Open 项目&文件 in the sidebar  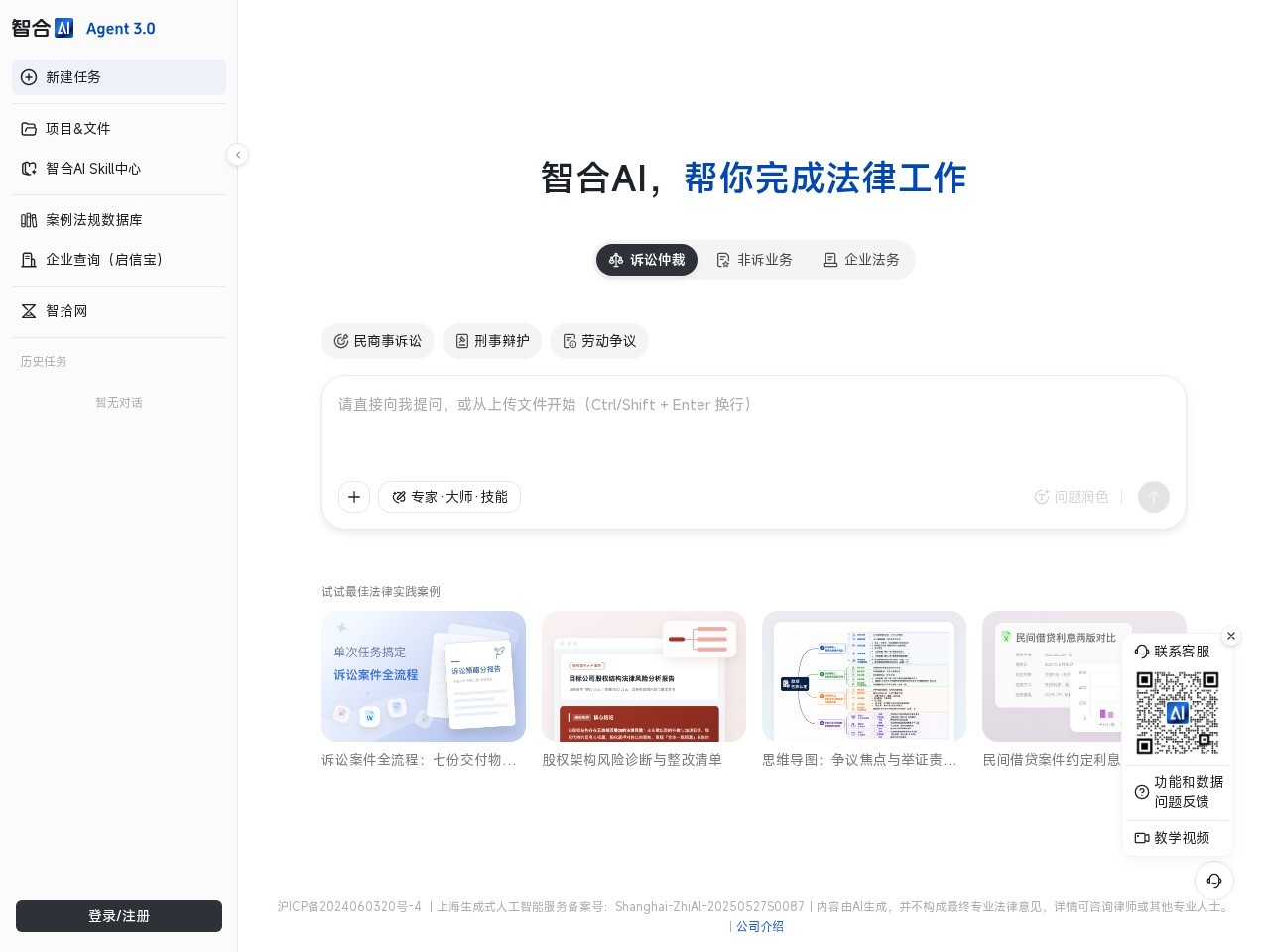119,129
